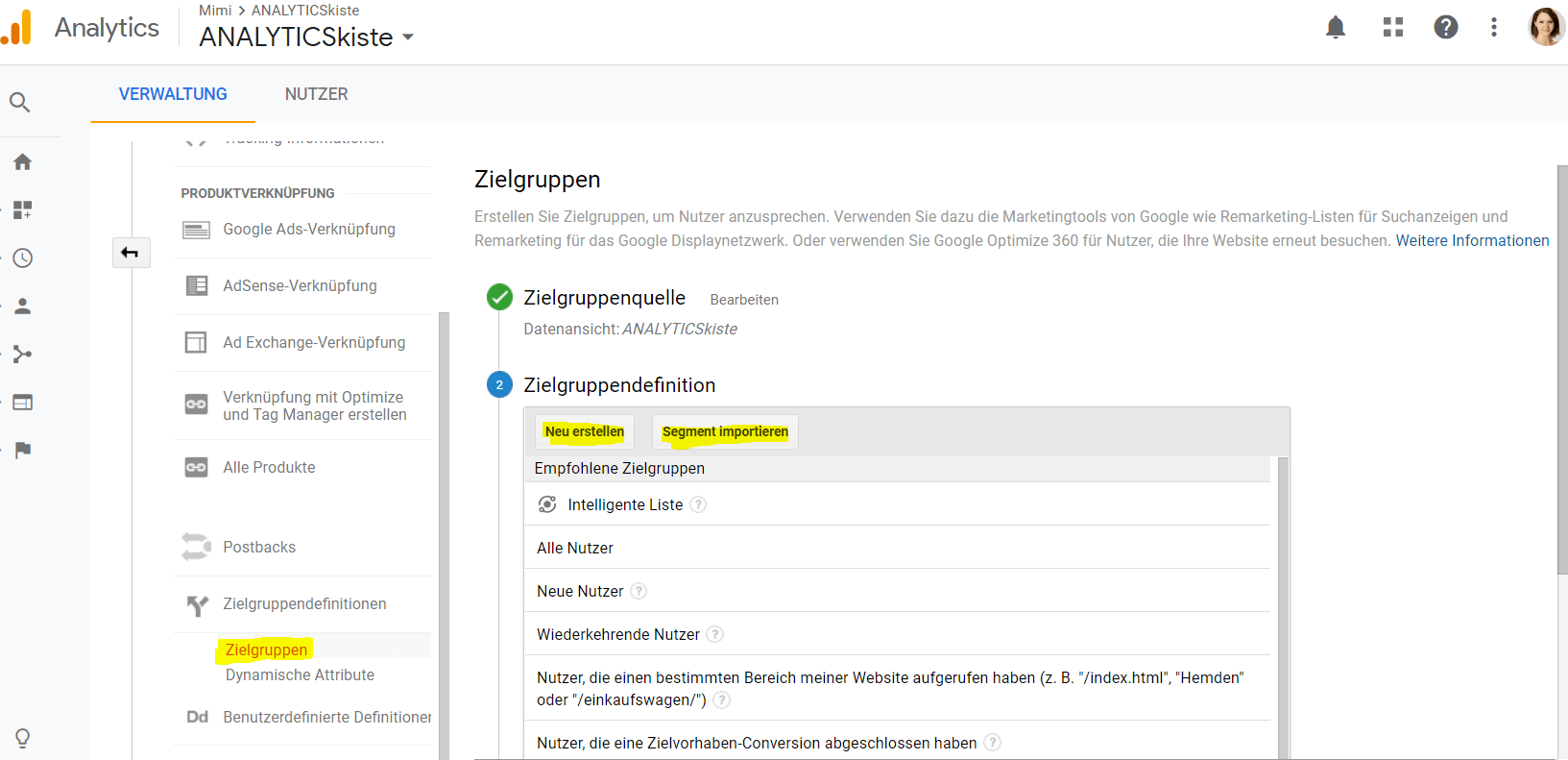
Task: Click the Realtime clock icon in sidebar
Action: [x=23, y=258]
